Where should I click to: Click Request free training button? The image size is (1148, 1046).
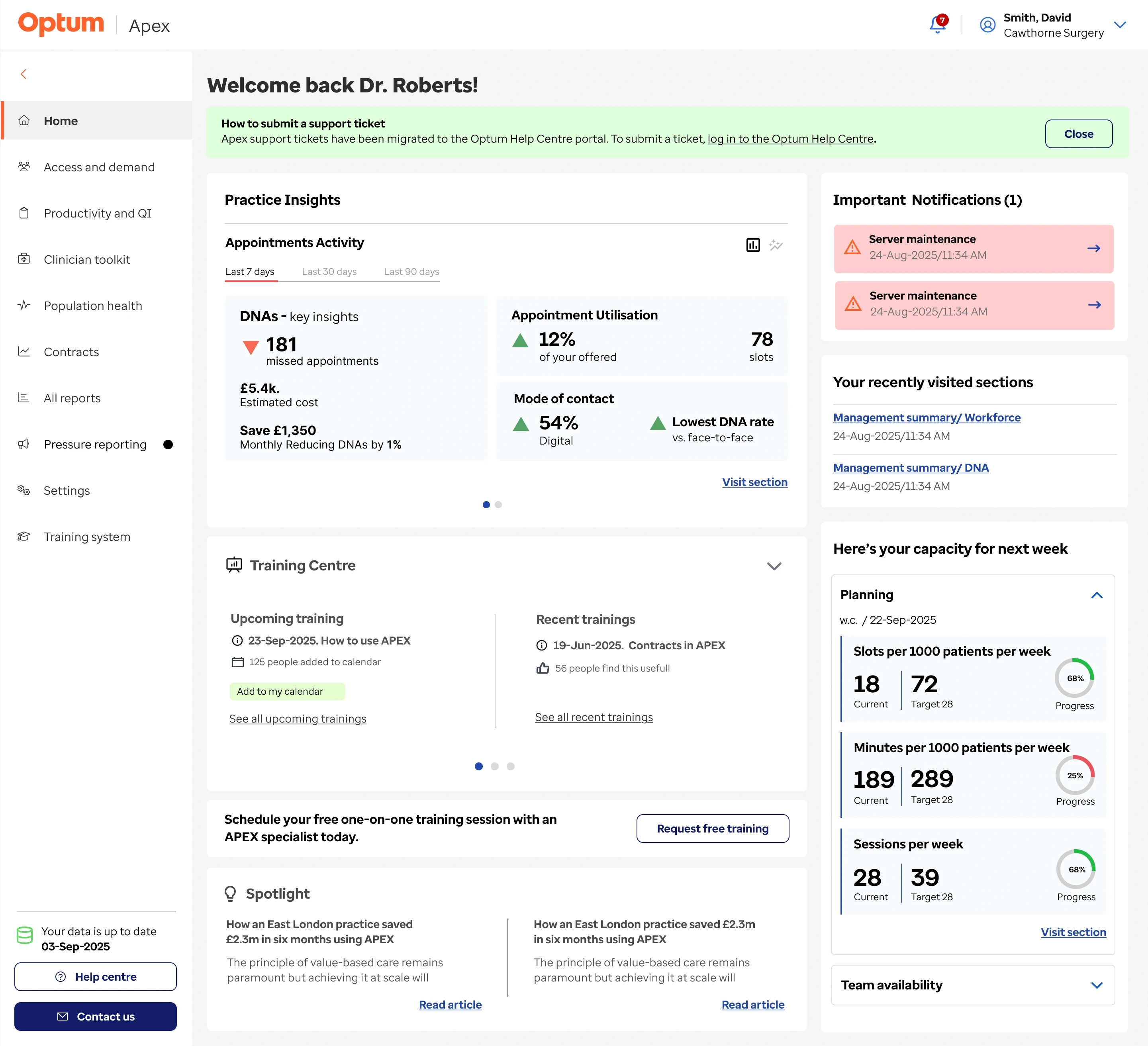[x=712, y=829]
